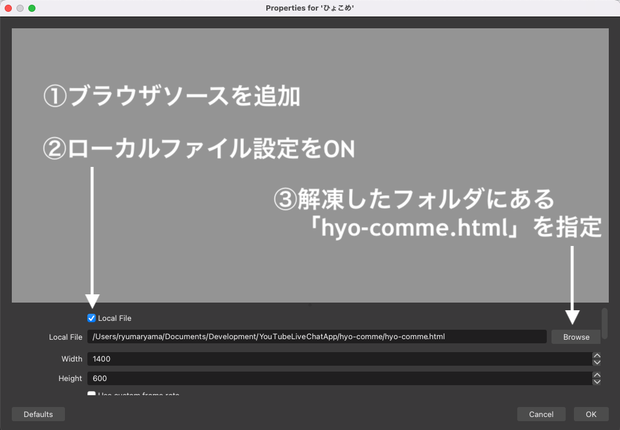Click the properties panel vertical scrollbar
Viewport: 620px width, 430px height.
coord(604,324)
